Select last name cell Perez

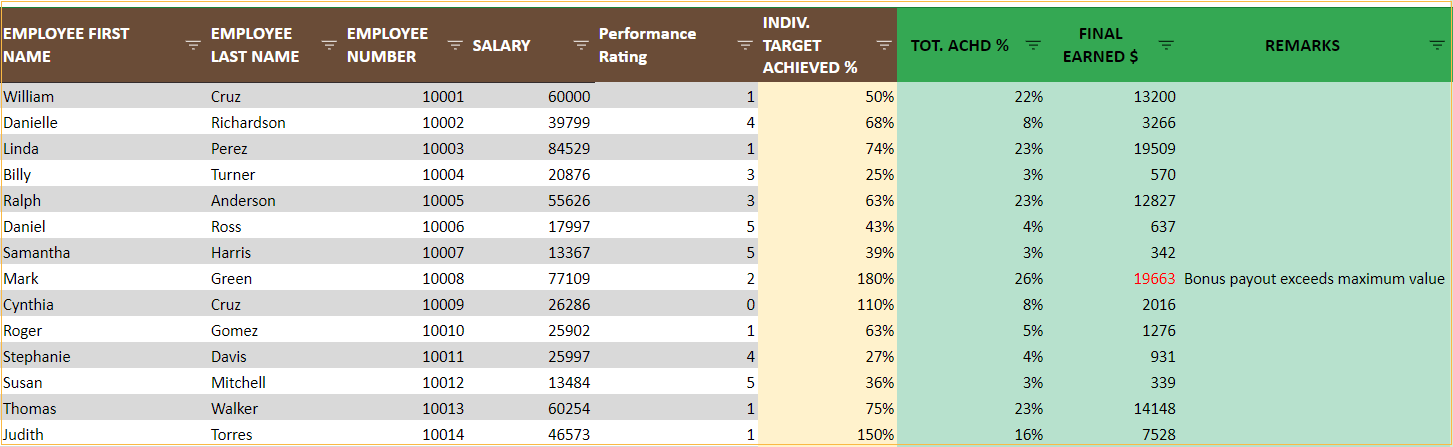pyautogui.click(x=276, y=149)
